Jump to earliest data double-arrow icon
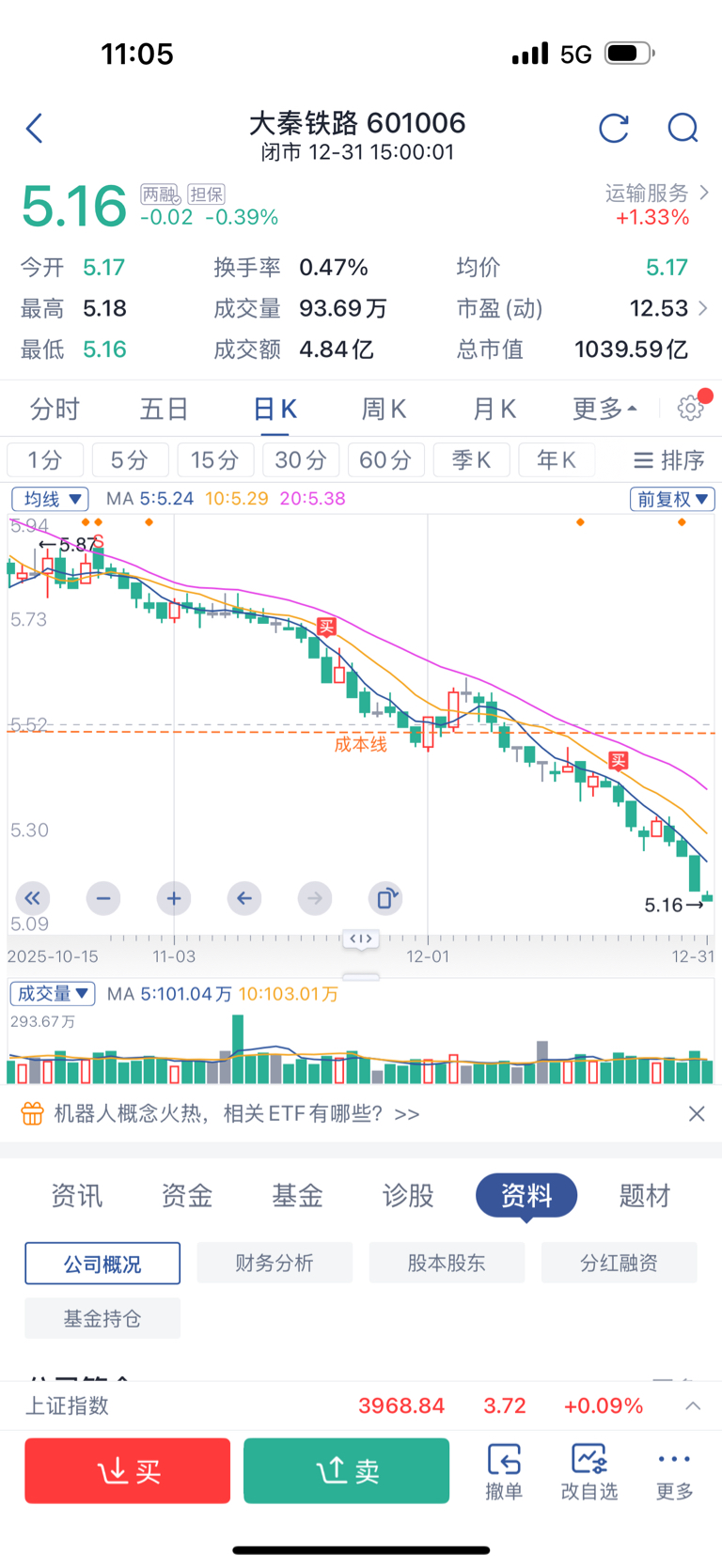 33,898
